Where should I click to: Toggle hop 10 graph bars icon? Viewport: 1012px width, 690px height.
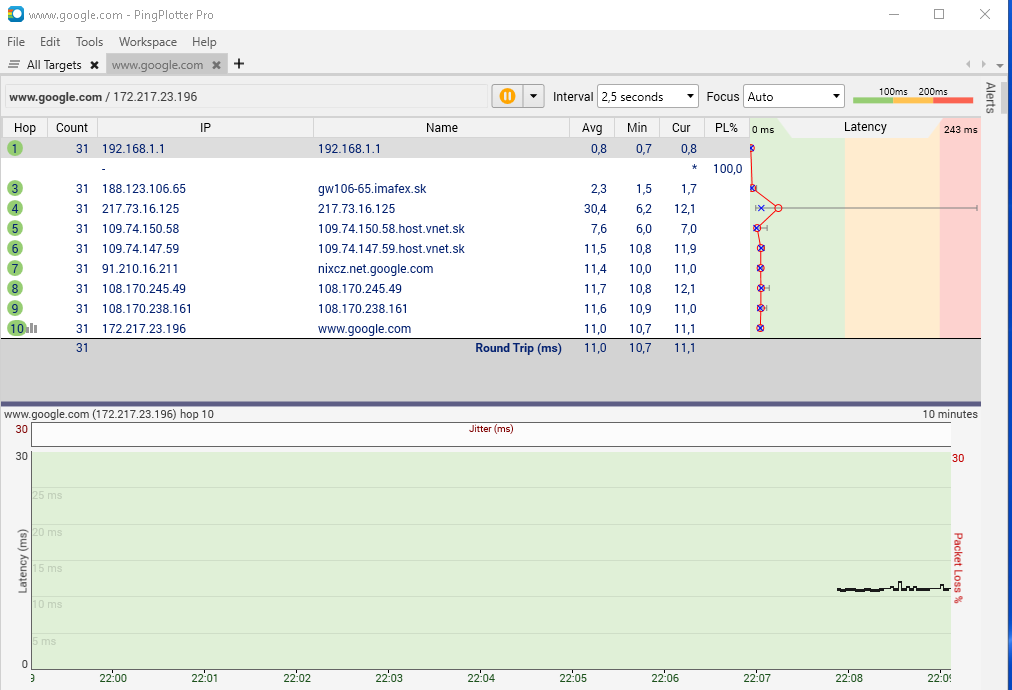(x=32, y=328)
